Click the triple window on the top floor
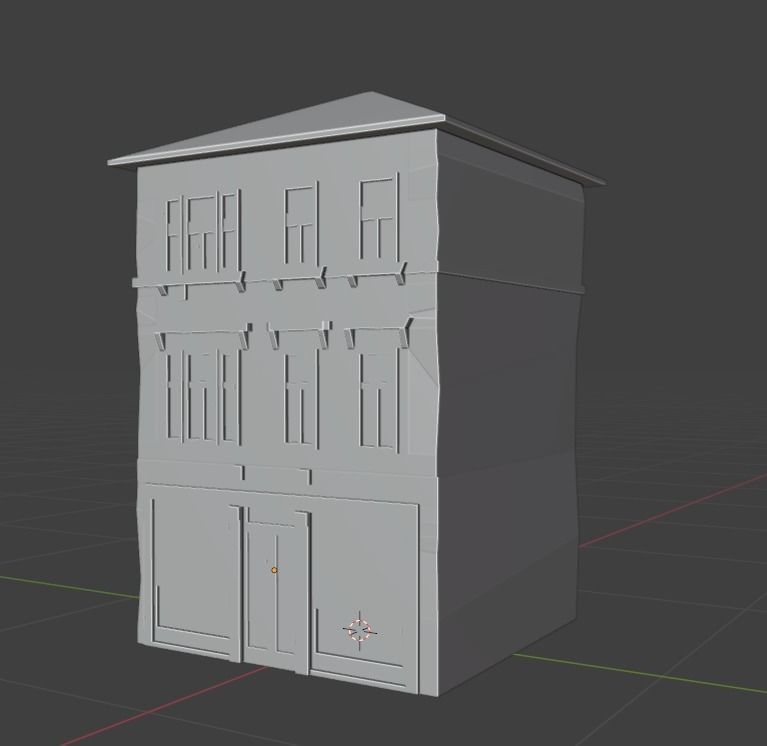767x746 pixels. 203,233
